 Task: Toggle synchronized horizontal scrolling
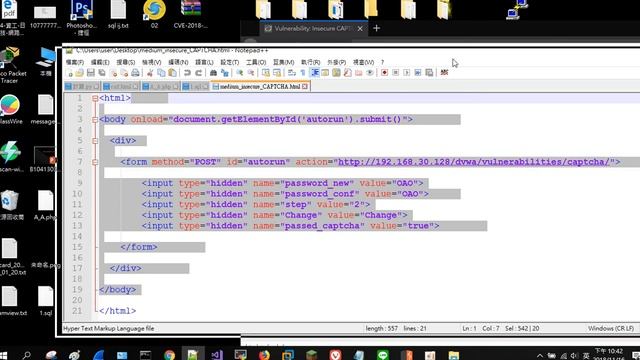click(277, 73)
